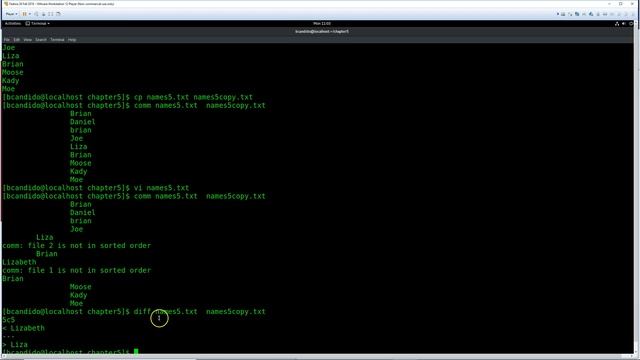Viewport: 640px width, 360px height.
Task: Click the diff names5.txt names5copy.txt command line
Action: tap(134, 311)
